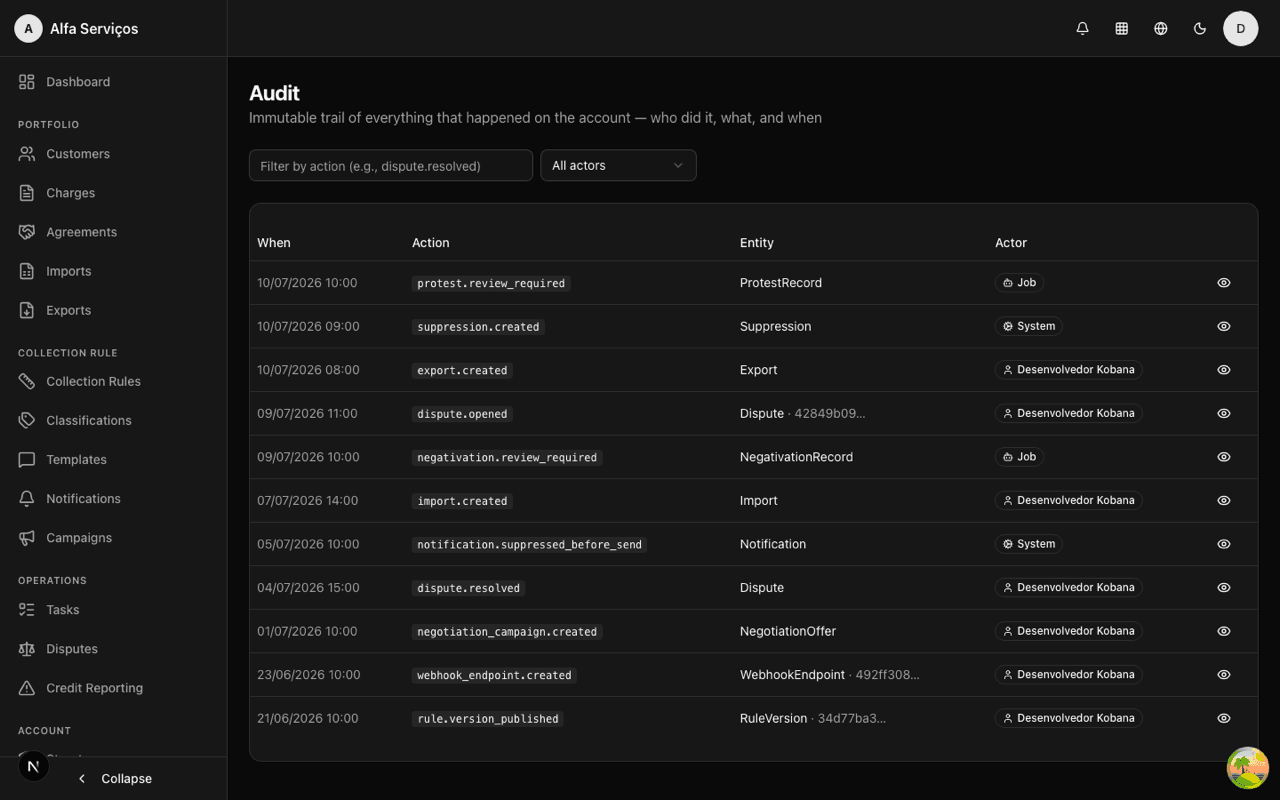Image resolution: width=1280 pixels, height=800 pixels.
Task: Click the Imports sidebar icon
Action: [27, 271]
